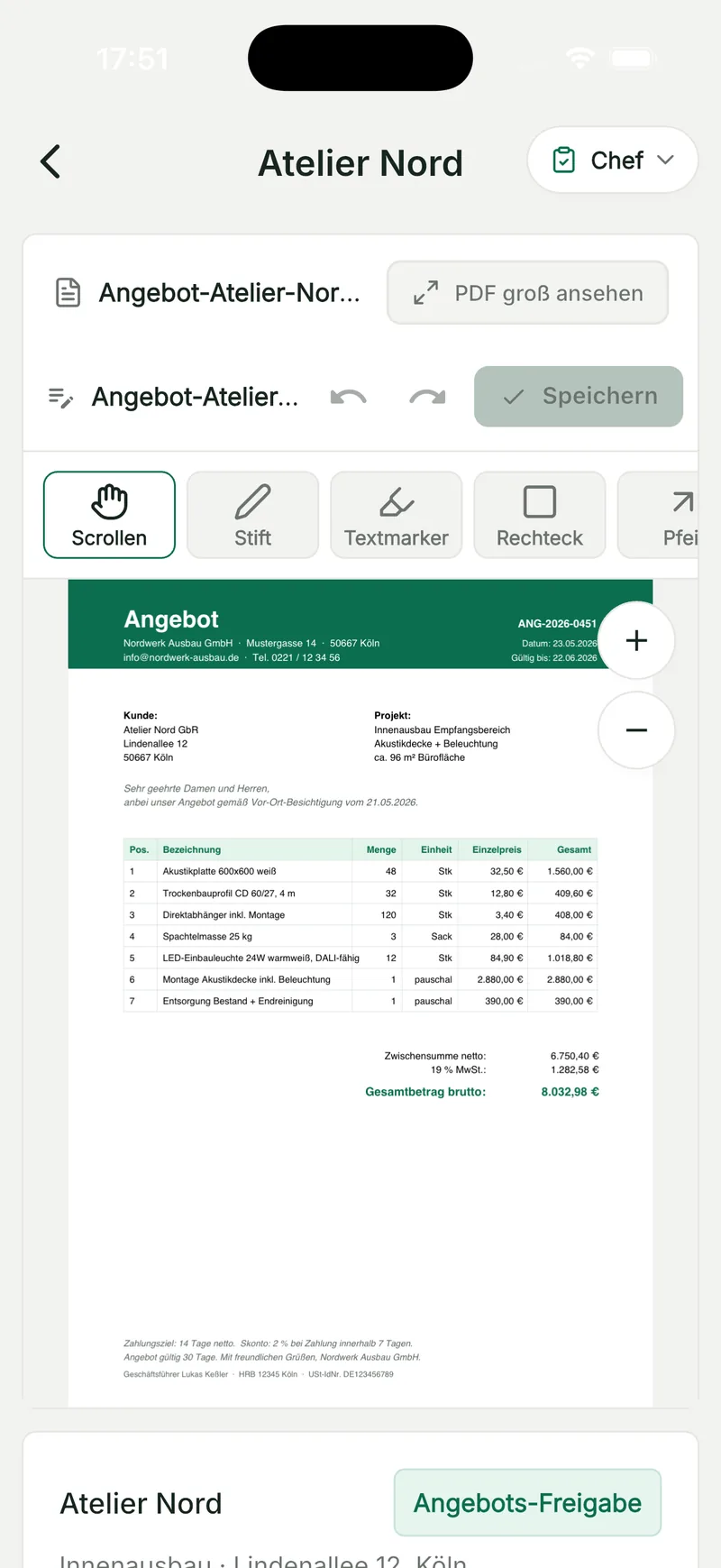721x1568 pixels.
Task: Click the Angebot heading in the PDF
Action: [171, 619]
